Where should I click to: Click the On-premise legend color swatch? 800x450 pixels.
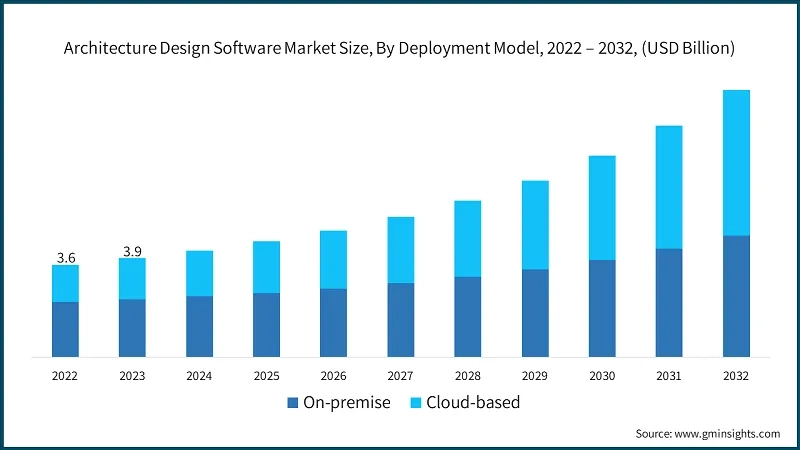293,403
